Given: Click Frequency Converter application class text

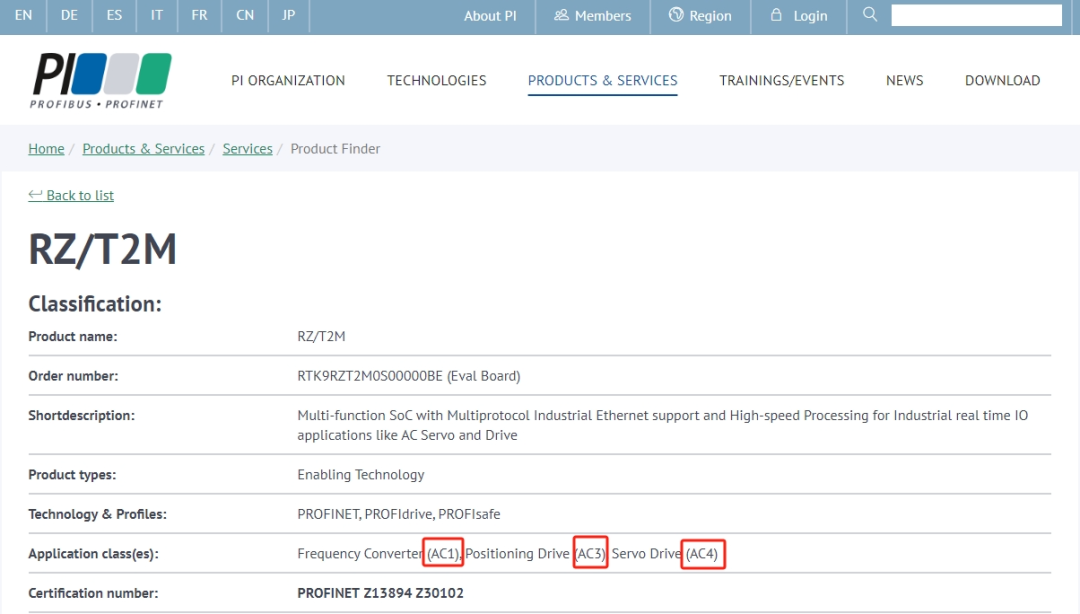Looking at the screenshot, I should tap(360, 553).
